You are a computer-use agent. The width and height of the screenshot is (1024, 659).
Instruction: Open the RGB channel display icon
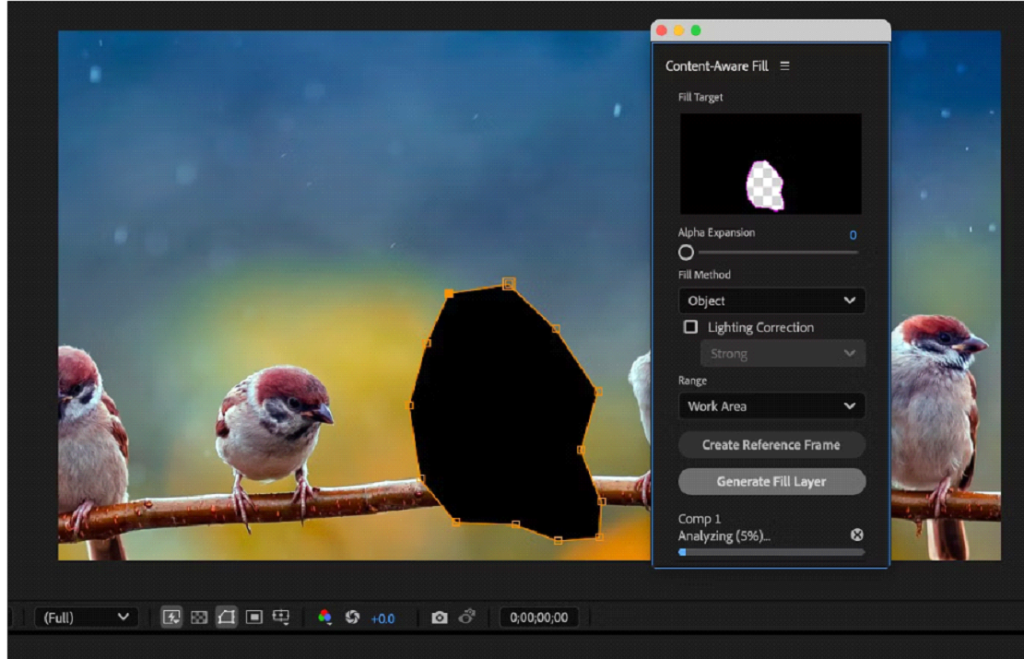click(325, 617)
